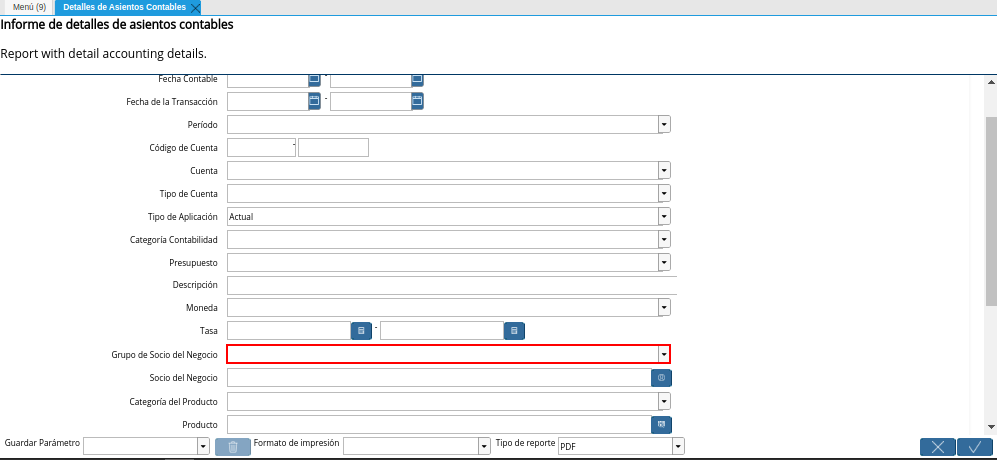Viewport: 997px width, 460px height.
Task: Open calculator for Tasa from value
Action: coord(361,331)
